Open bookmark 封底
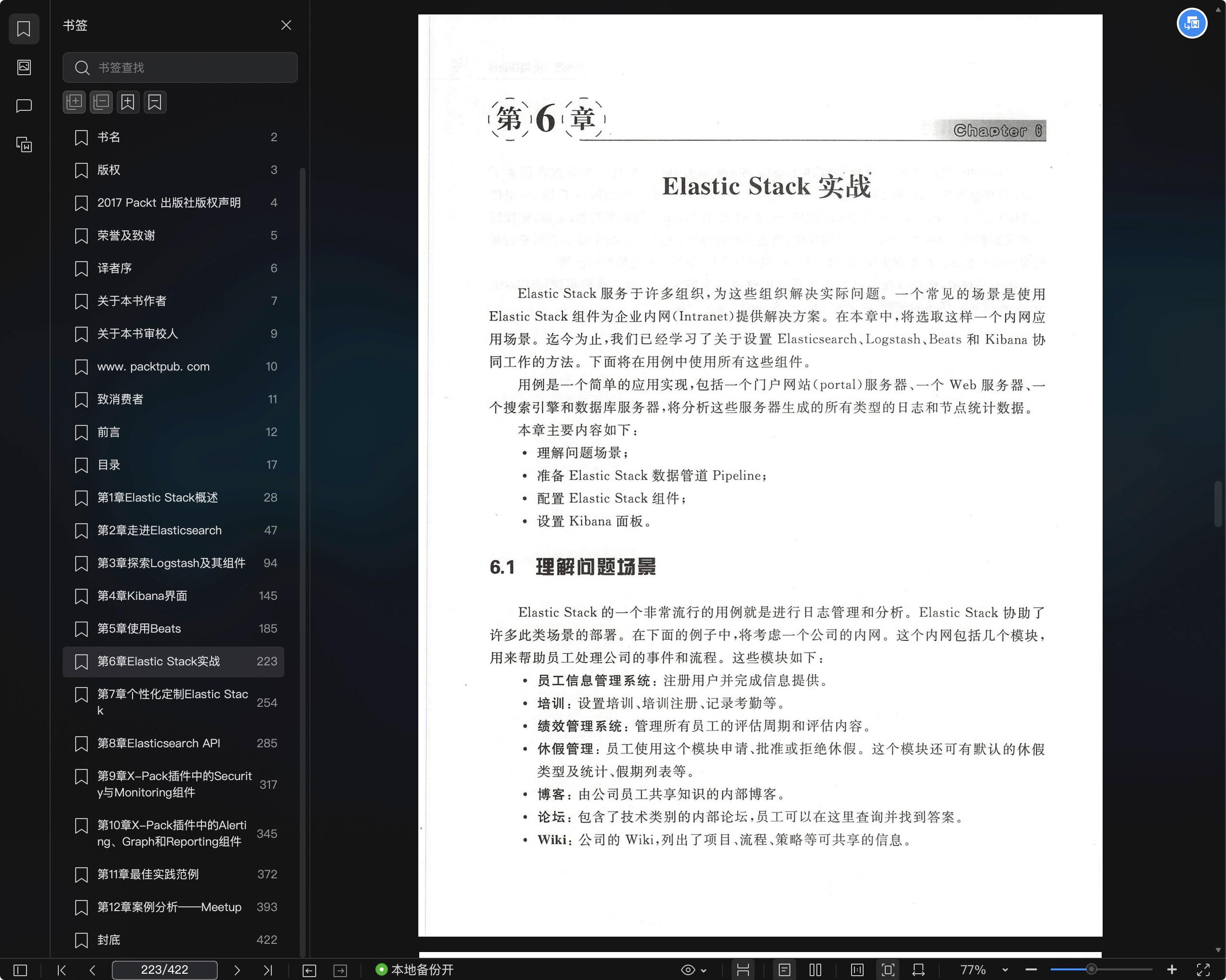The width and height of the screenshot is (1226, 980). 173,940
